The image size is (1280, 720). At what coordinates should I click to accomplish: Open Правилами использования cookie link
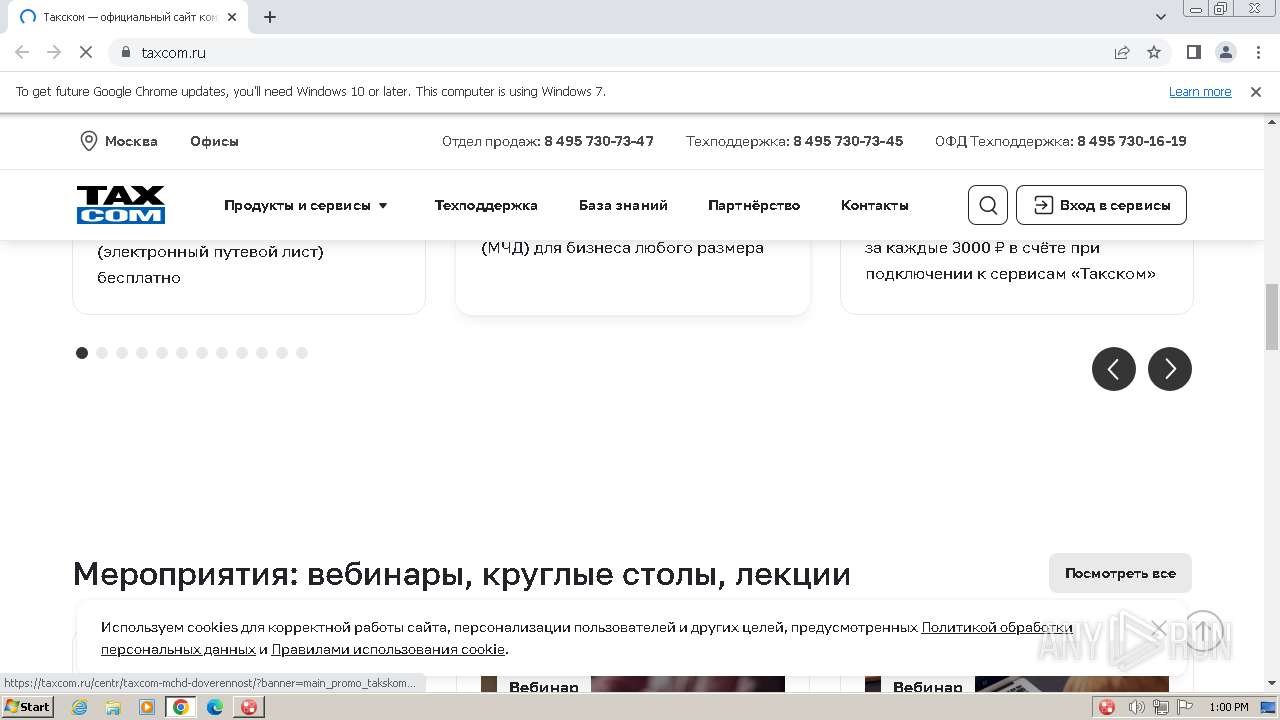tap(388, 649)
